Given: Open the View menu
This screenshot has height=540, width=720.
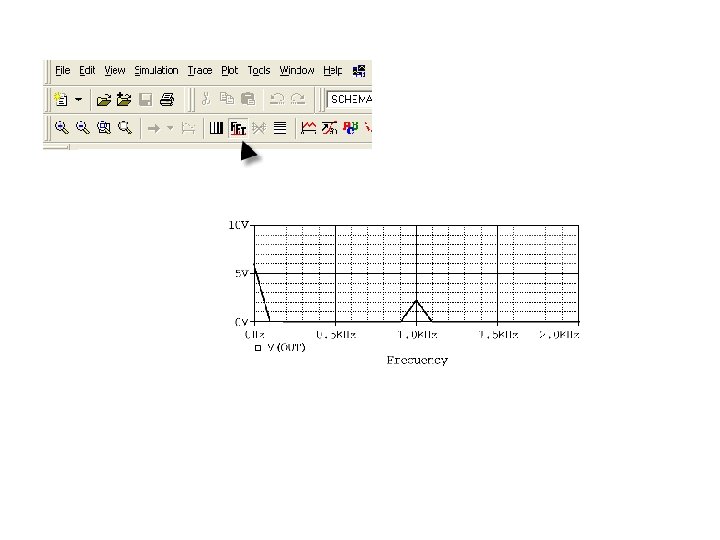Looking at the screenshot, I should (114, 70).
